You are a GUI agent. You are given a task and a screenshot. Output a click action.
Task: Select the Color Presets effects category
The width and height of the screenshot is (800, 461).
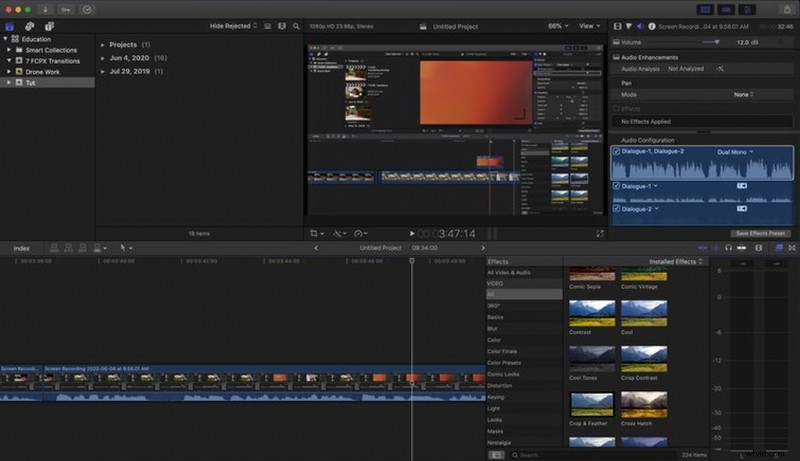(524, 363)
